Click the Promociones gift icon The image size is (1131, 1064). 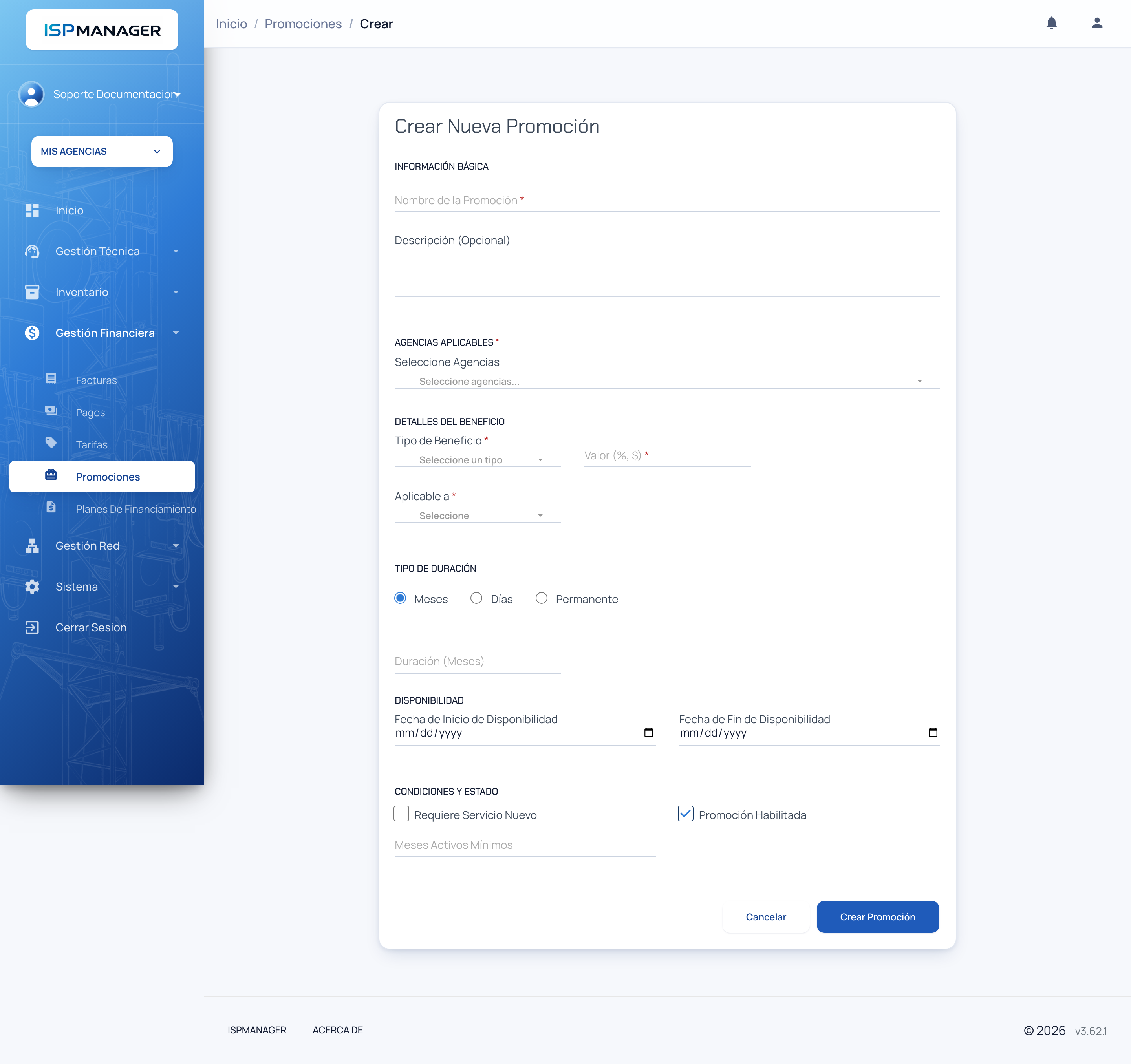pos(51,475)
